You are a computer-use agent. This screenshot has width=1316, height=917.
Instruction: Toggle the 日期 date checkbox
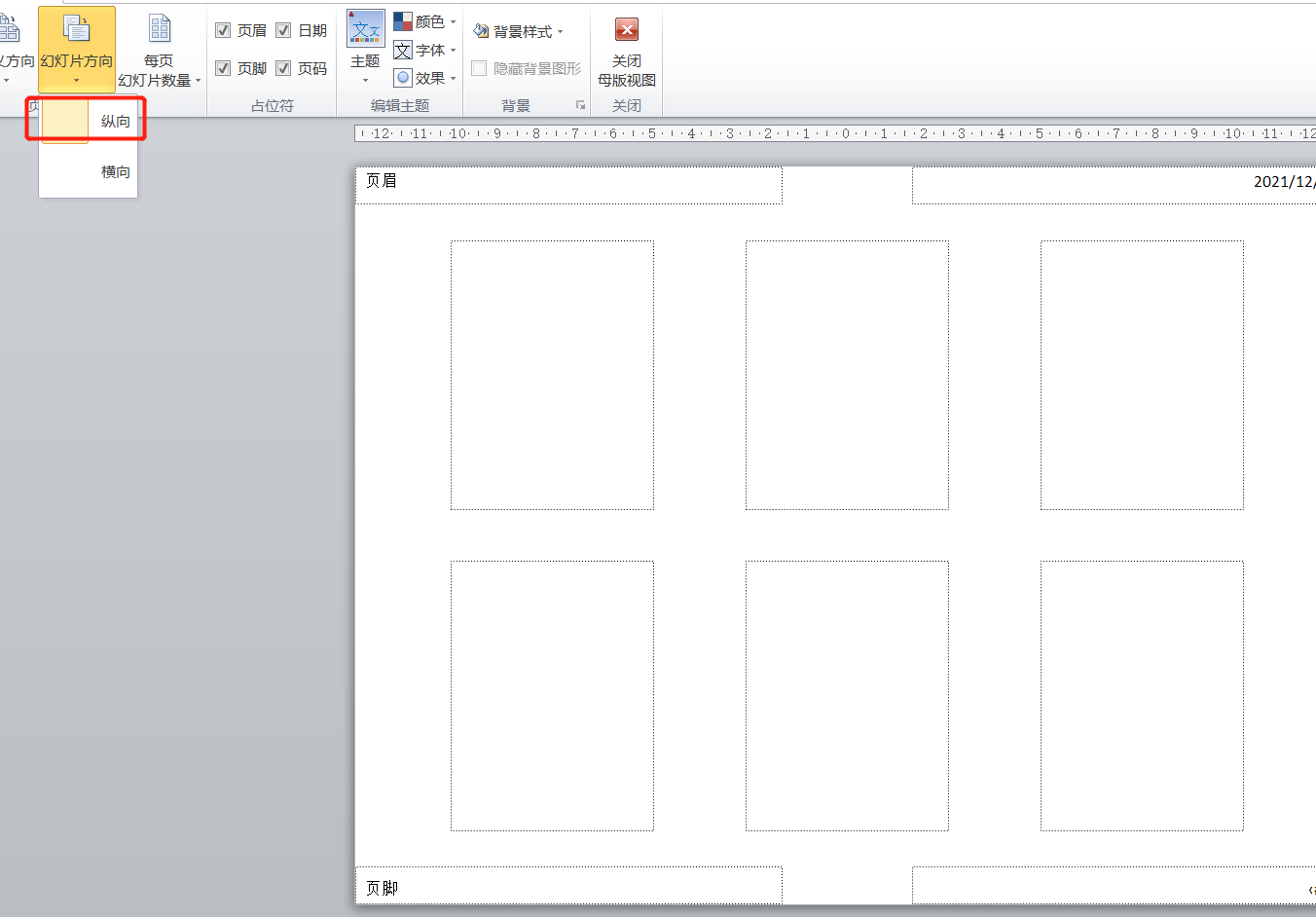point(283,30)
